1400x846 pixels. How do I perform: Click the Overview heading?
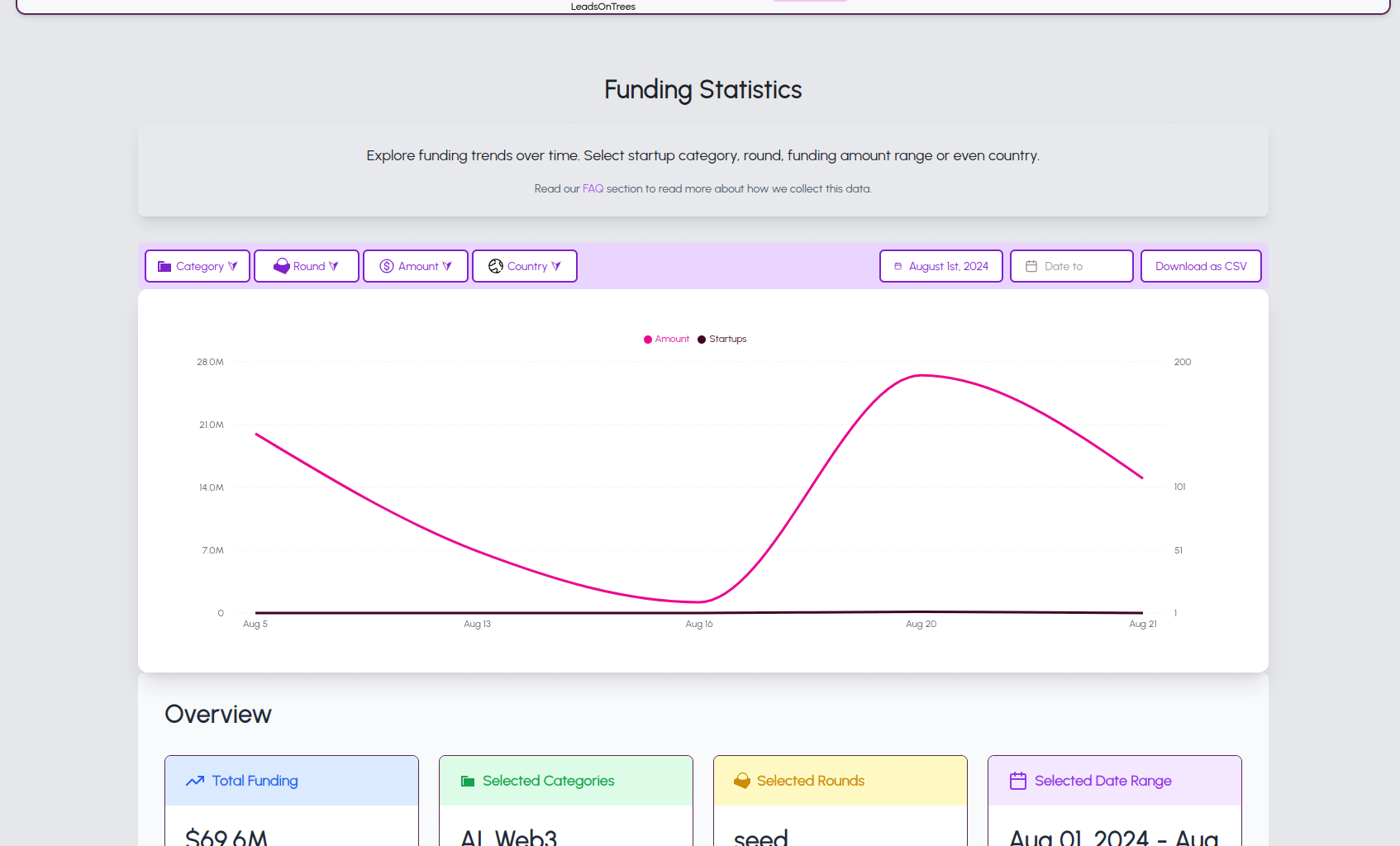[x=218, y=714]
